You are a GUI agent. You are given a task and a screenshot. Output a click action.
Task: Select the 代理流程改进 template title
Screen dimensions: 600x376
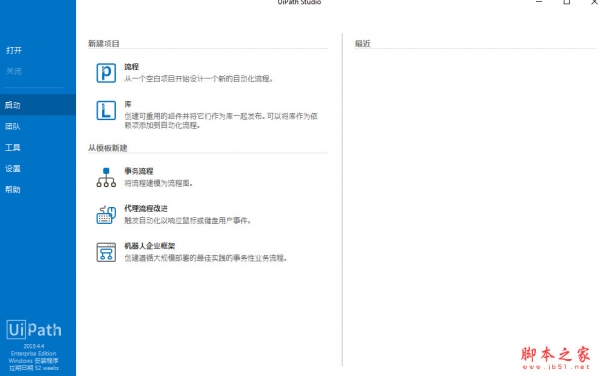(146, 208)
